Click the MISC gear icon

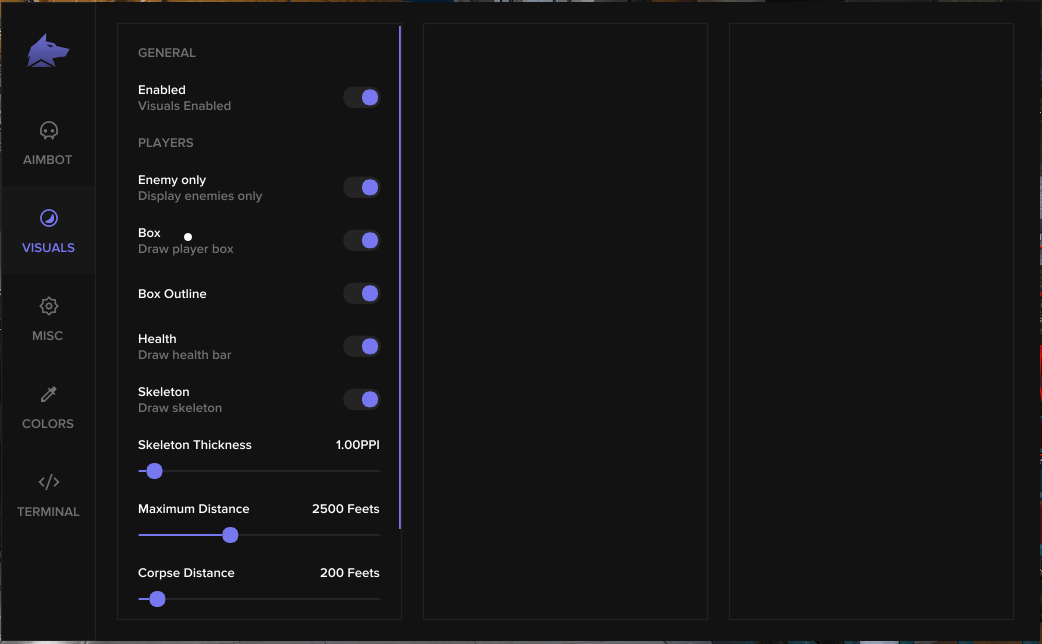(x=48, y=306)
